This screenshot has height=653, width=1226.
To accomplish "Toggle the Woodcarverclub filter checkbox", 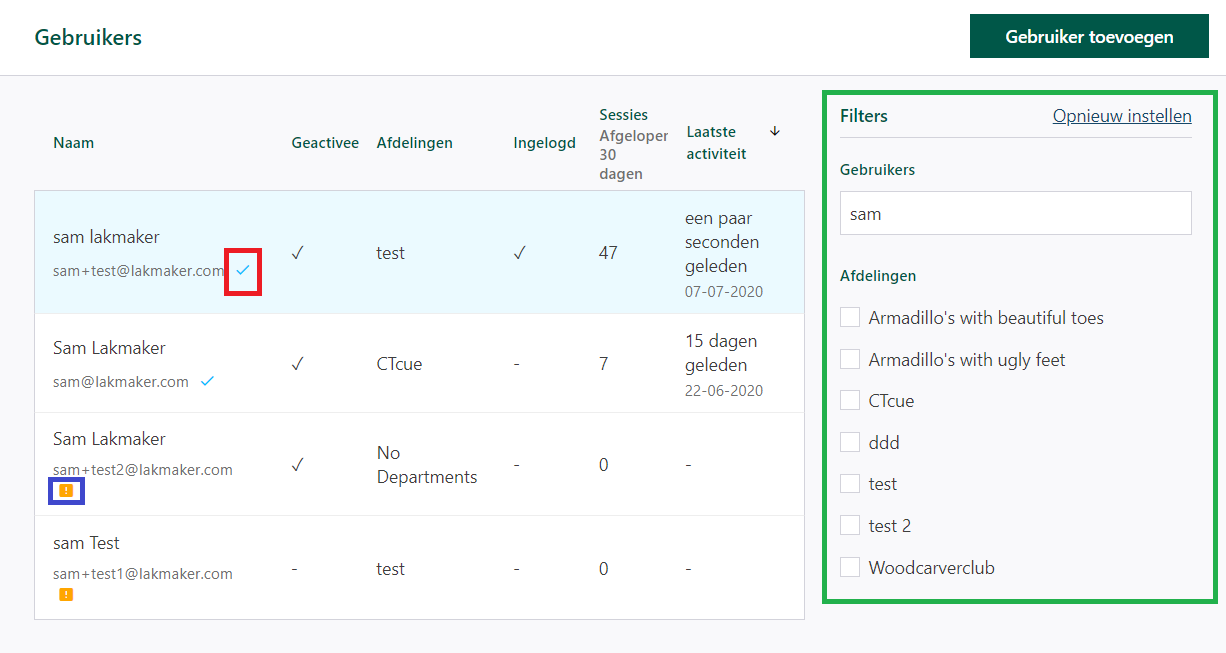I will 850,567.
